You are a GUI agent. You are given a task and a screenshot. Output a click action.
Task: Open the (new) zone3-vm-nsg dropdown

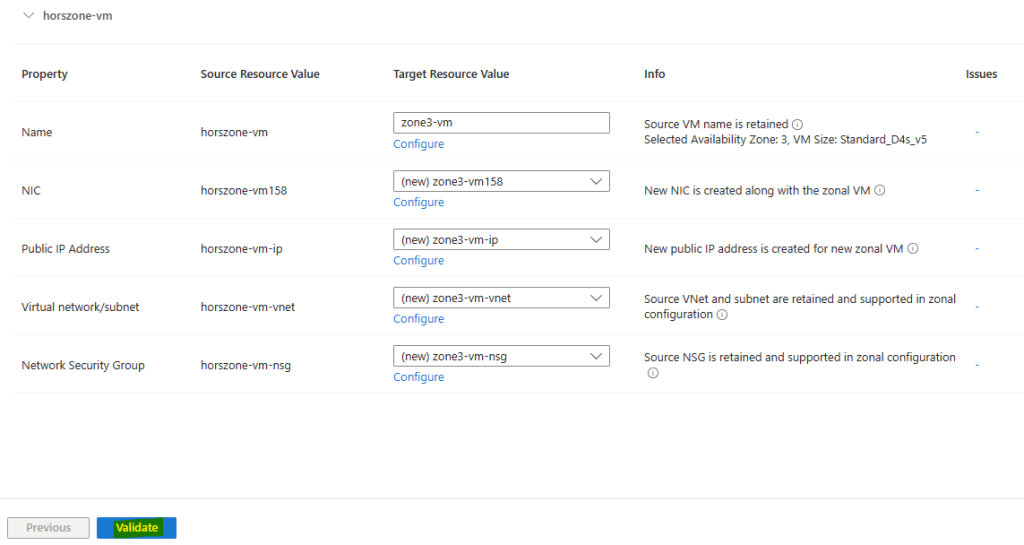(501, 356)
